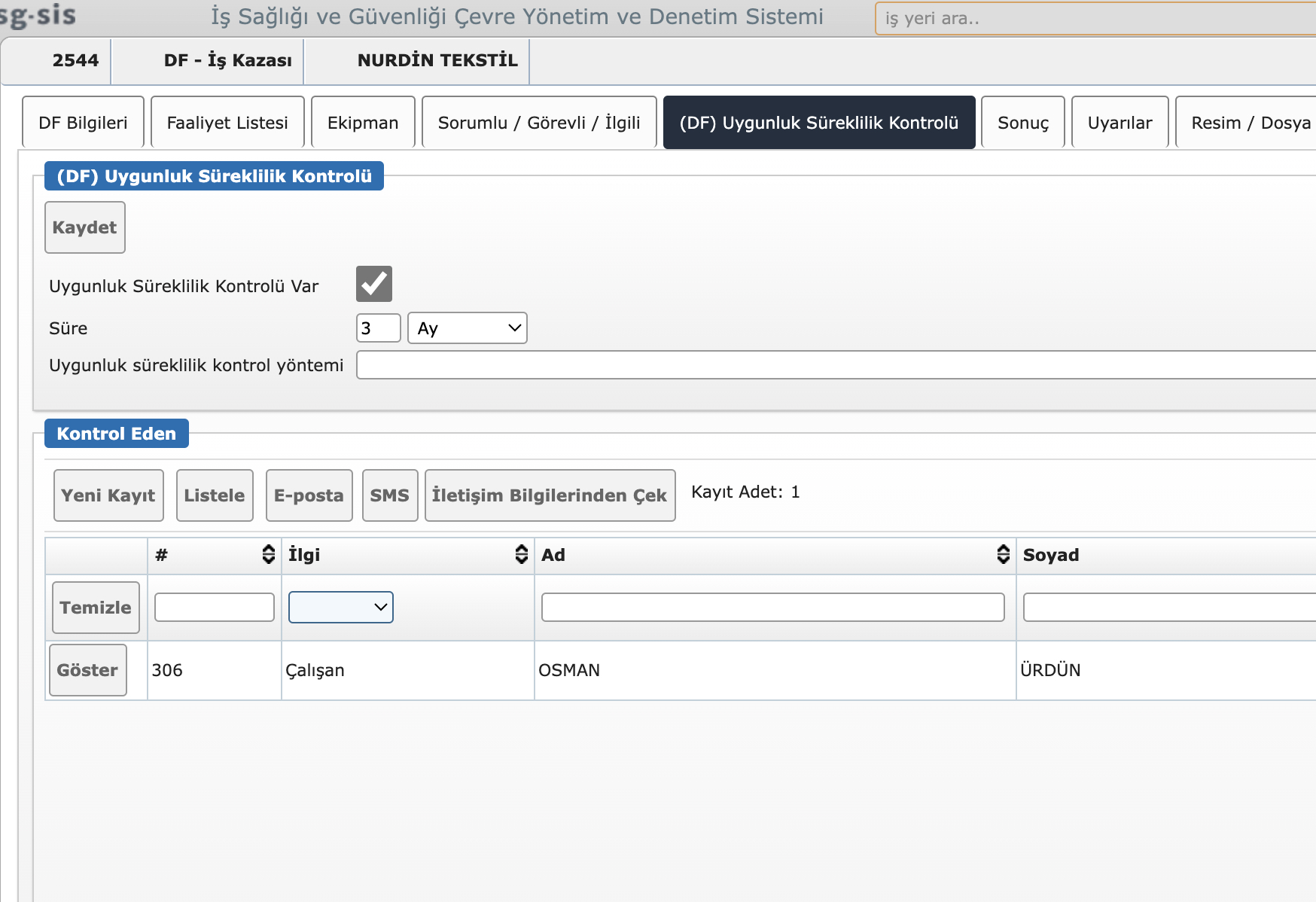Open the Sonuç tab
This screenshot has height=902, width=1316.
click(1022, 123)
